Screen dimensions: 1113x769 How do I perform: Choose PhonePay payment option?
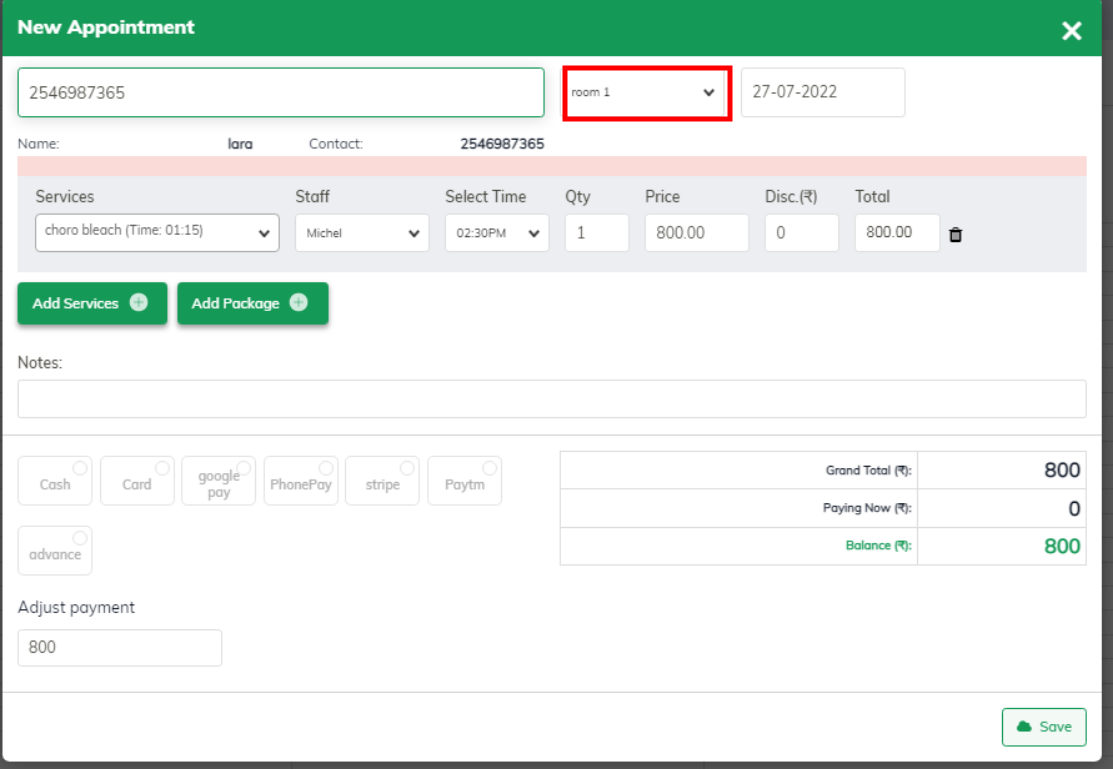[301, 481]
